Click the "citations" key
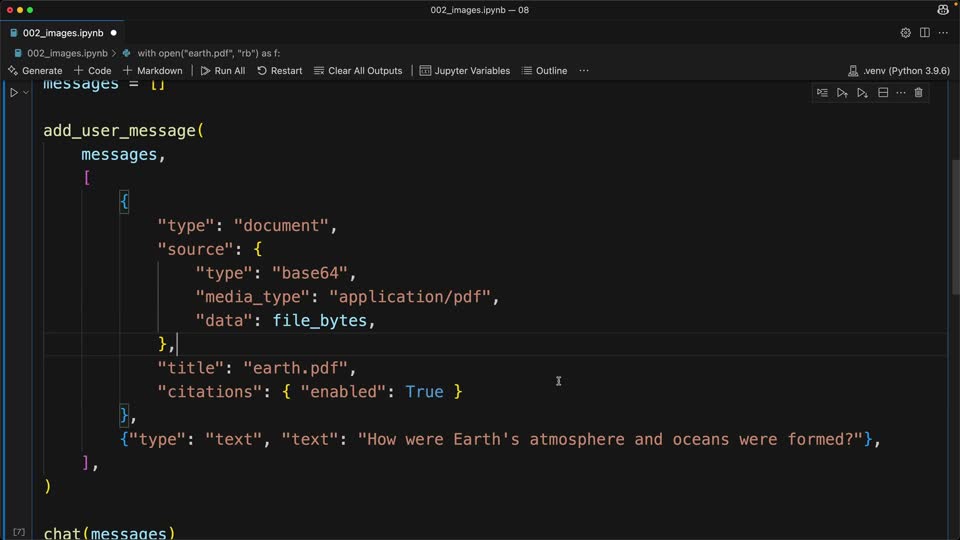The width and height of the screenshot is (960, 540). pyautogui.click(x=209, y=392)
